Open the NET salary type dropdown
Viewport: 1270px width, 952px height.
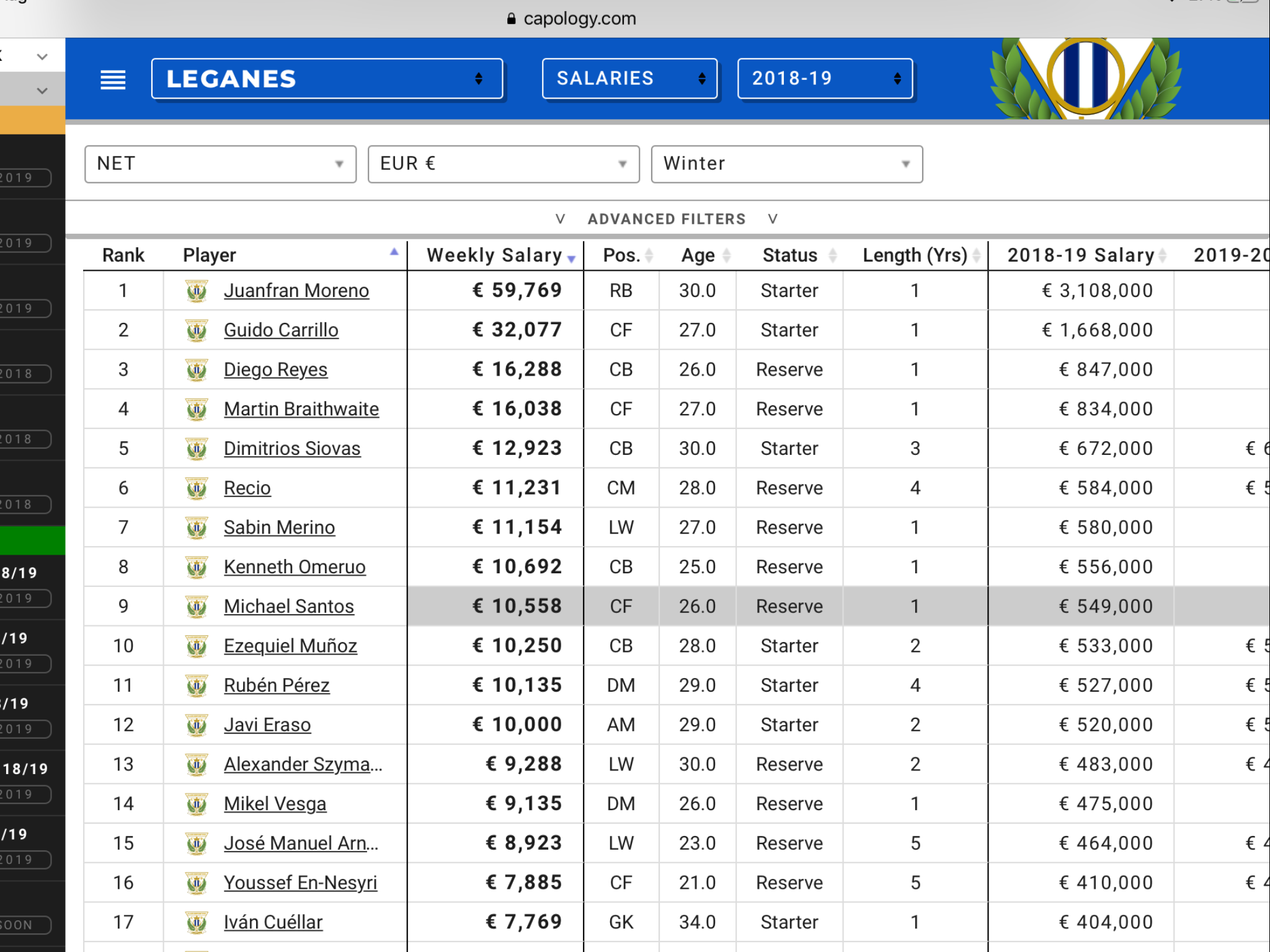click(x=221, y=164)
